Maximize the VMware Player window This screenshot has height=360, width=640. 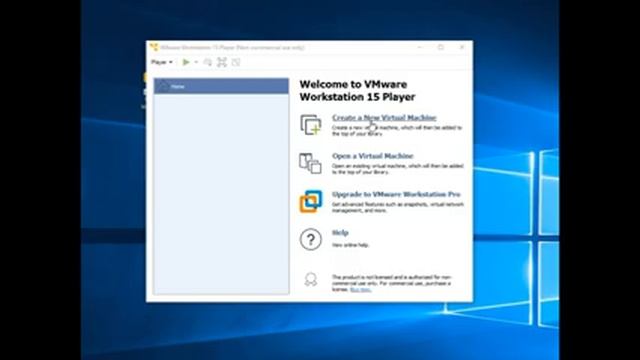click(x=441, y=47)
